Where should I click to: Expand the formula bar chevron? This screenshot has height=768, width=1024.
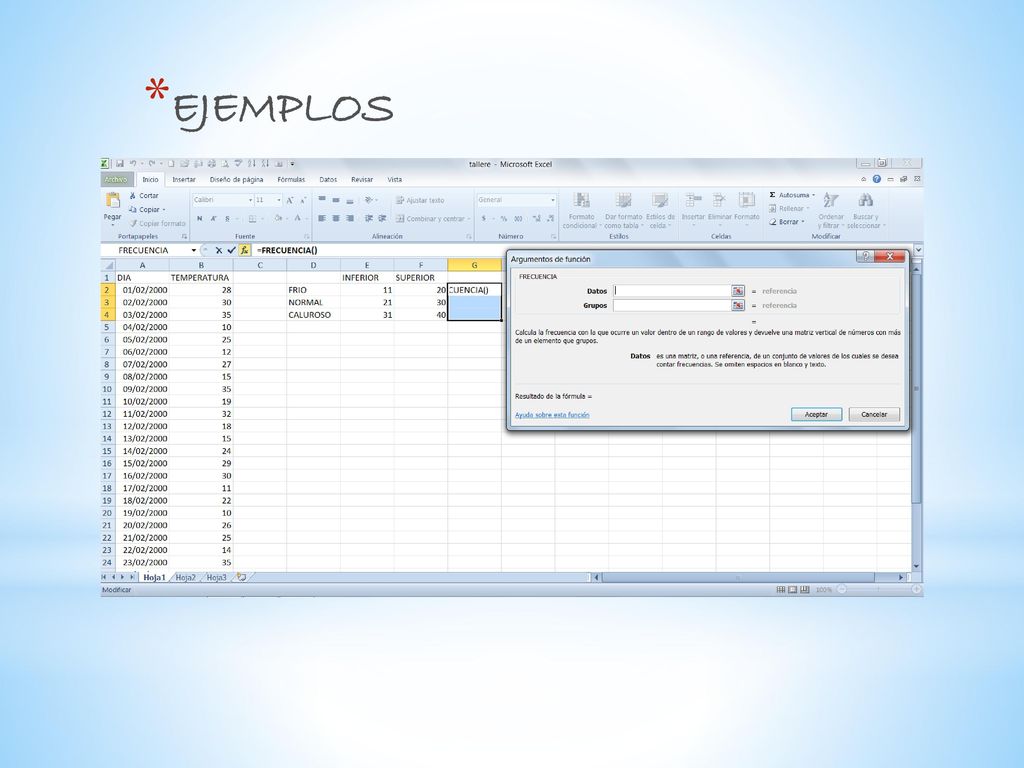tap(918, 250)
